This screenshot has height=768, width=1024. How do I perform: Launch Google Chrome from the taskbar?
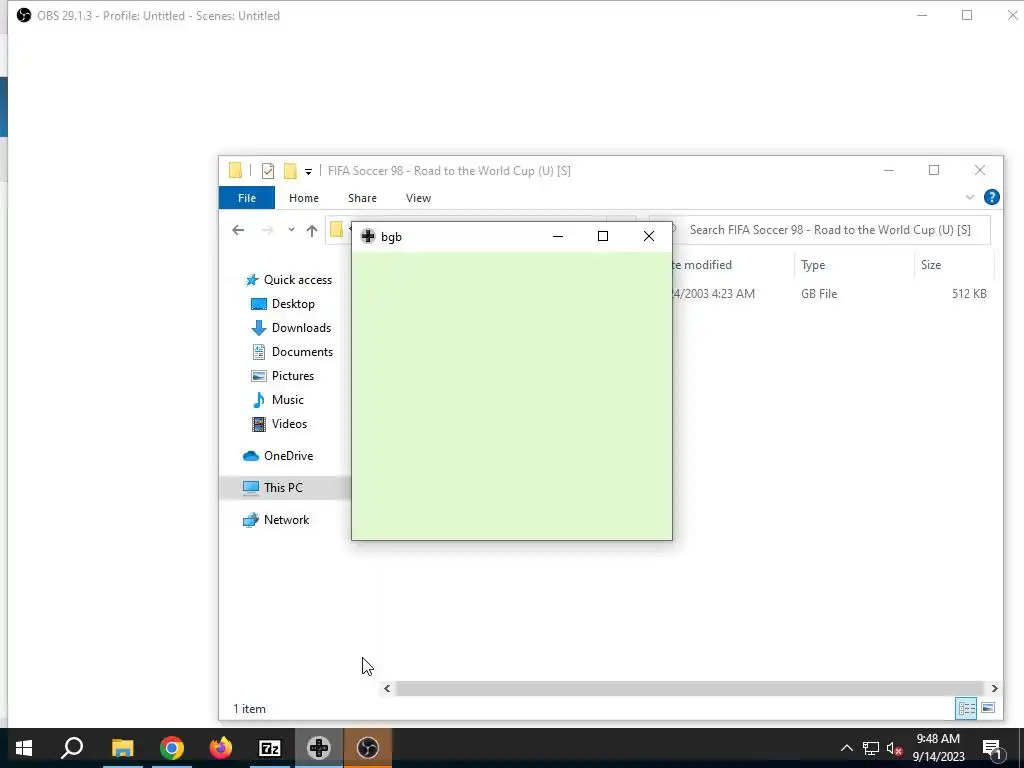[172, 748]
